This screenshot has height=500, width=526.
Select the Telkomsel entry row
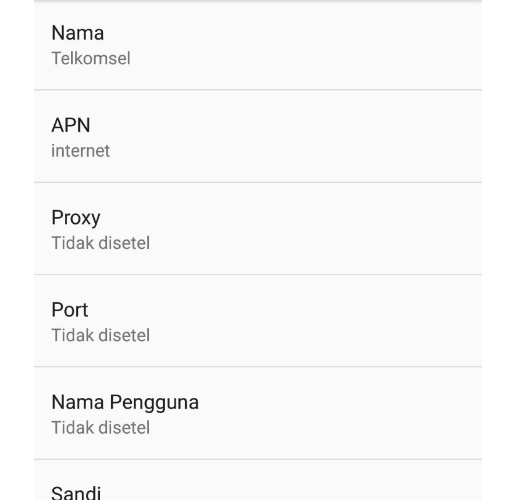tap(258, 46)
